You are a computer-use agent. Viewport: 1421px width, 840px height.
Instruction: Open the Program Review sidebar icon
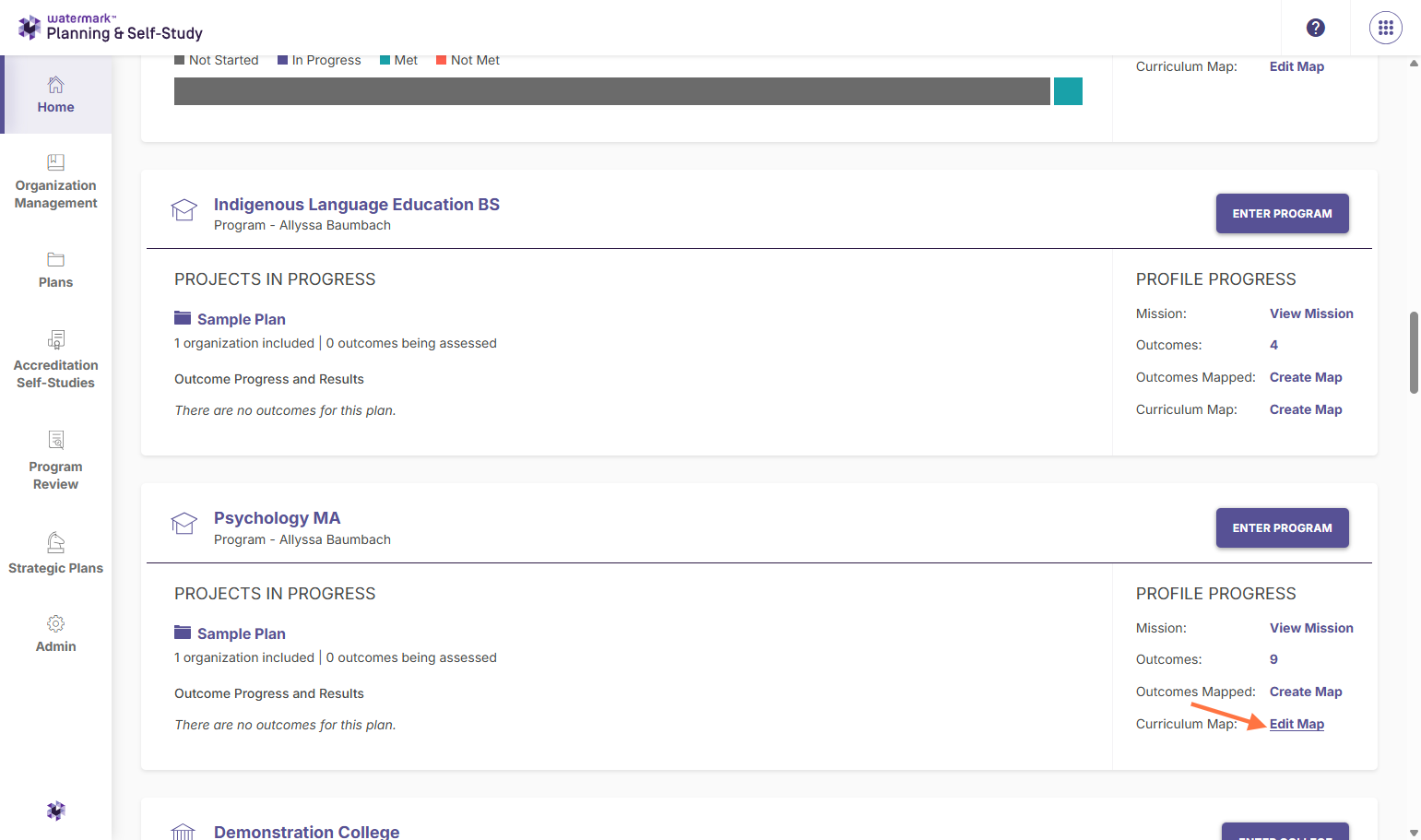point(55,440)
